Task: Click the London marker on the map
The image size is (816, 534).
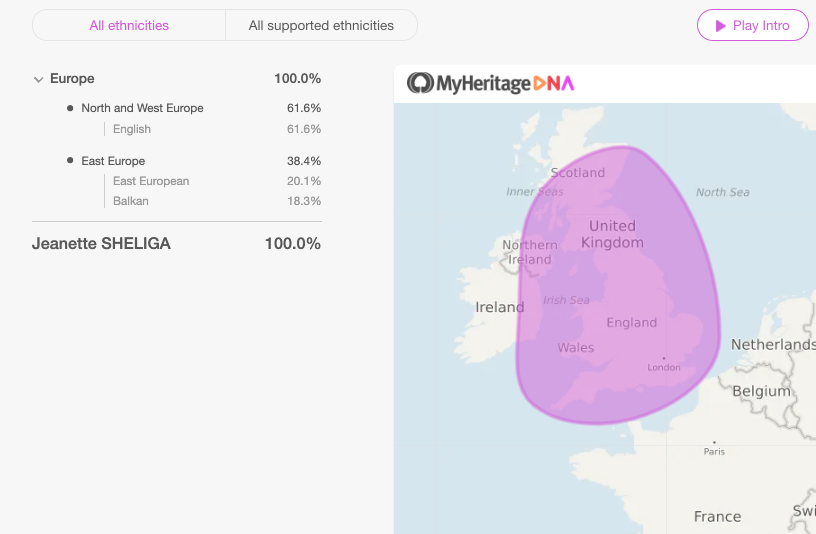Action: tap(664, 358)
